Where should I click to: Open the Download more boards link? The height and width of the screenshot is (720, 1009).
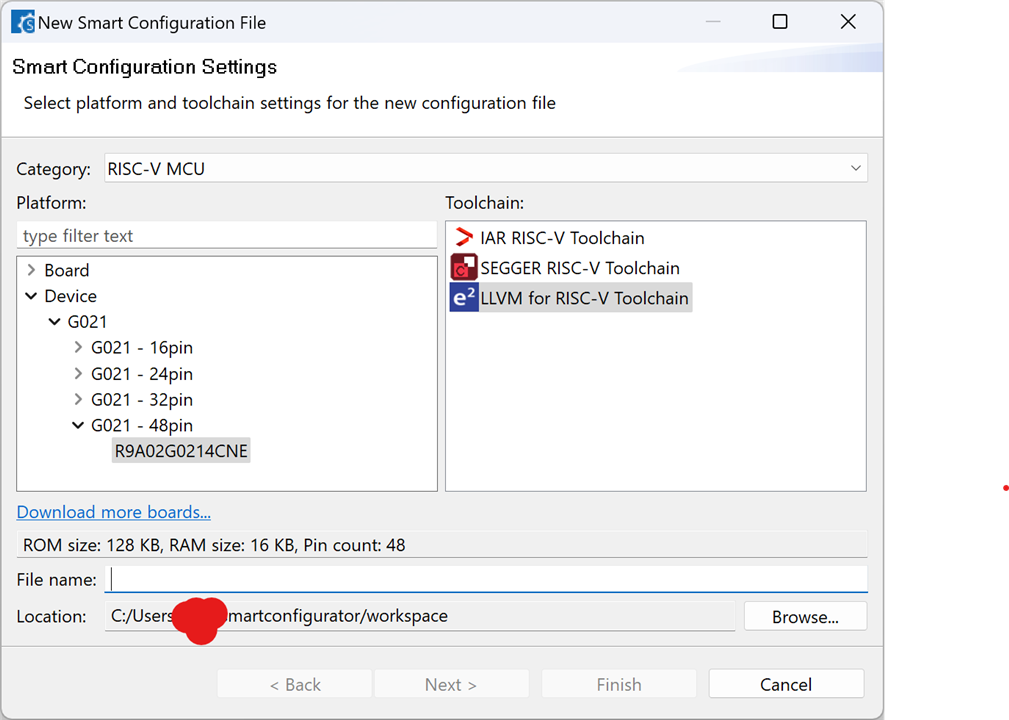pyautogui.click(x=113, y=513)
